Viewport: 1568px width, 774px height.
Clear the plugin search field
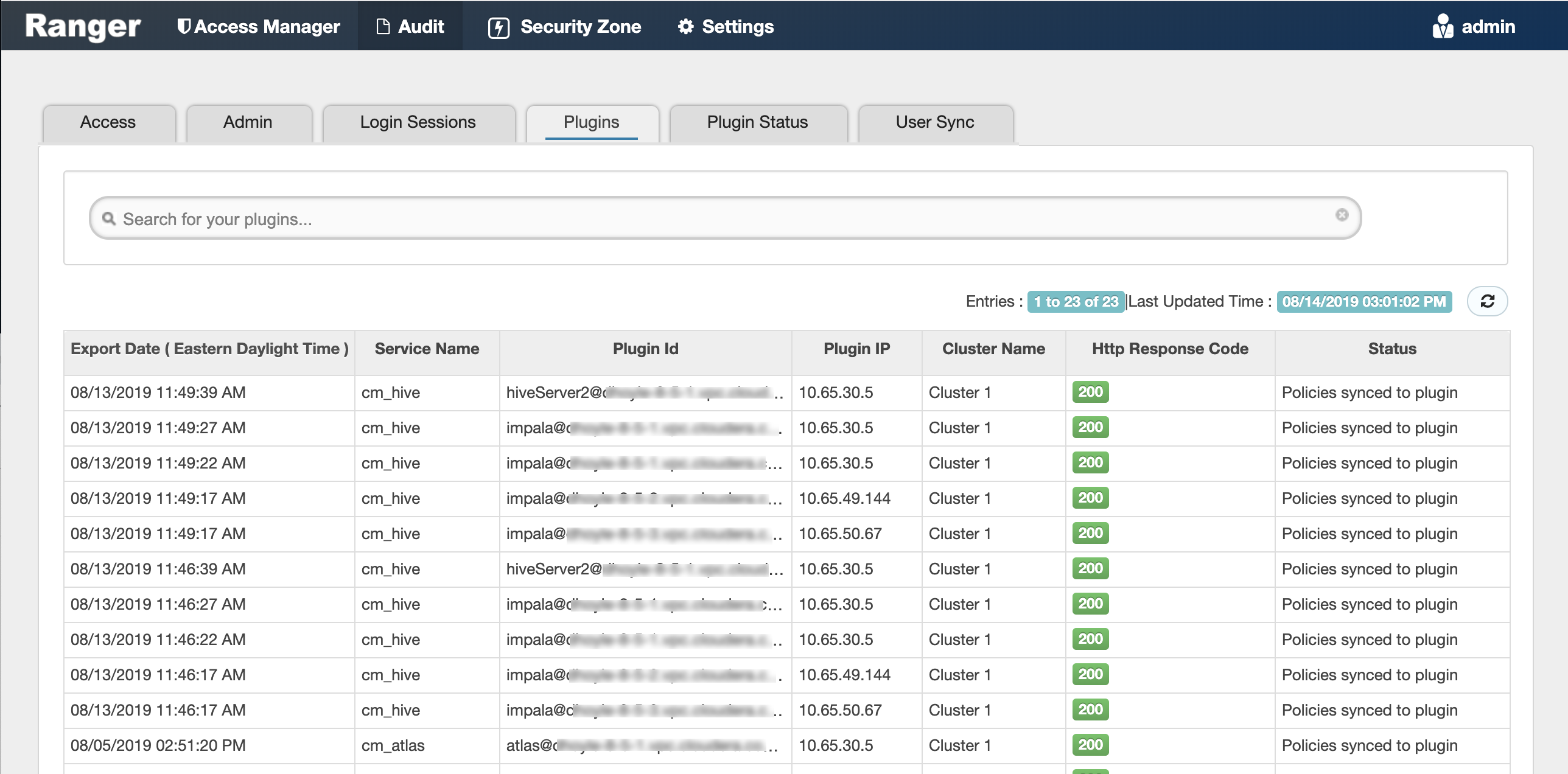1342,215
